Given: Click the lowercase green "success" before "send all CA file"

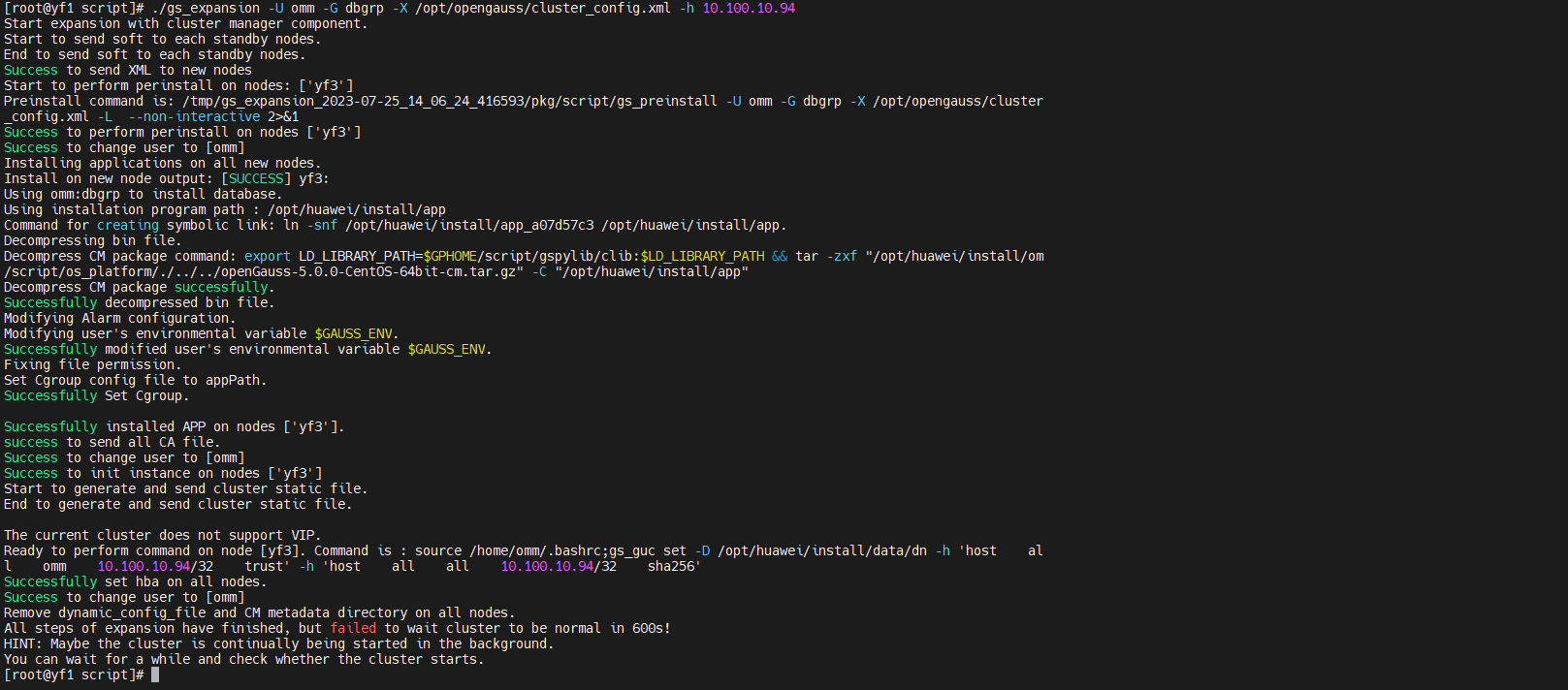Looking at the screenshot, I should pyautogui.click(x=31, y=442).
